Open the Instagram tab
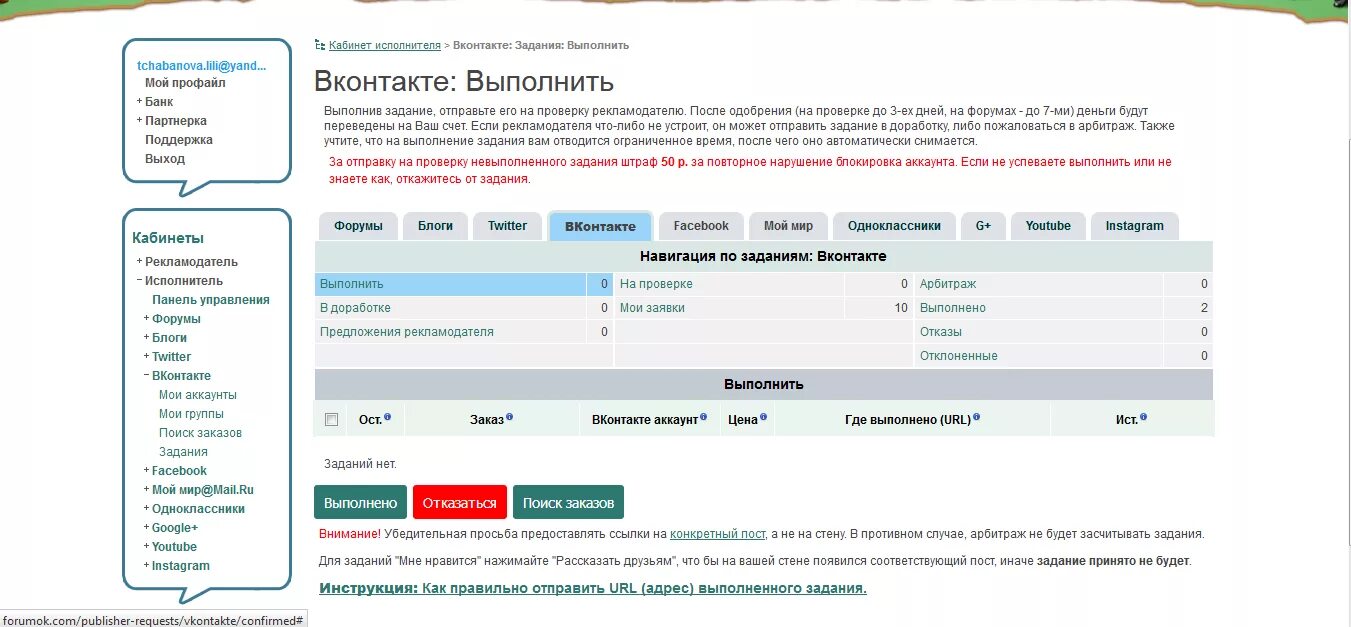The image size is (1351, 627). [x=1134, y=226]
